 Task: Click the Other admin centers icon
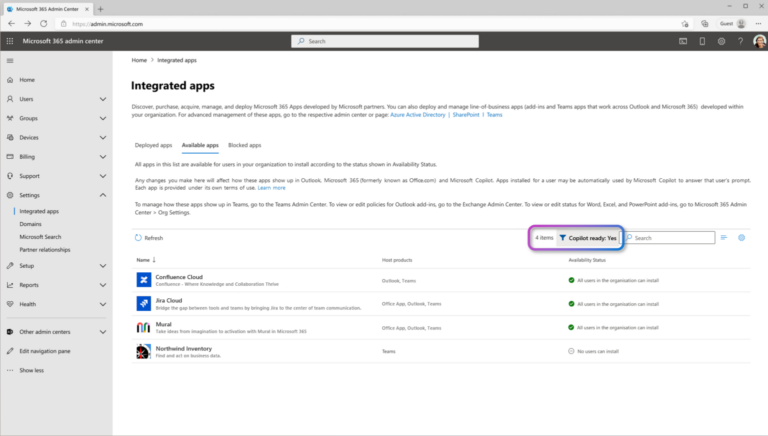point(10,332)
